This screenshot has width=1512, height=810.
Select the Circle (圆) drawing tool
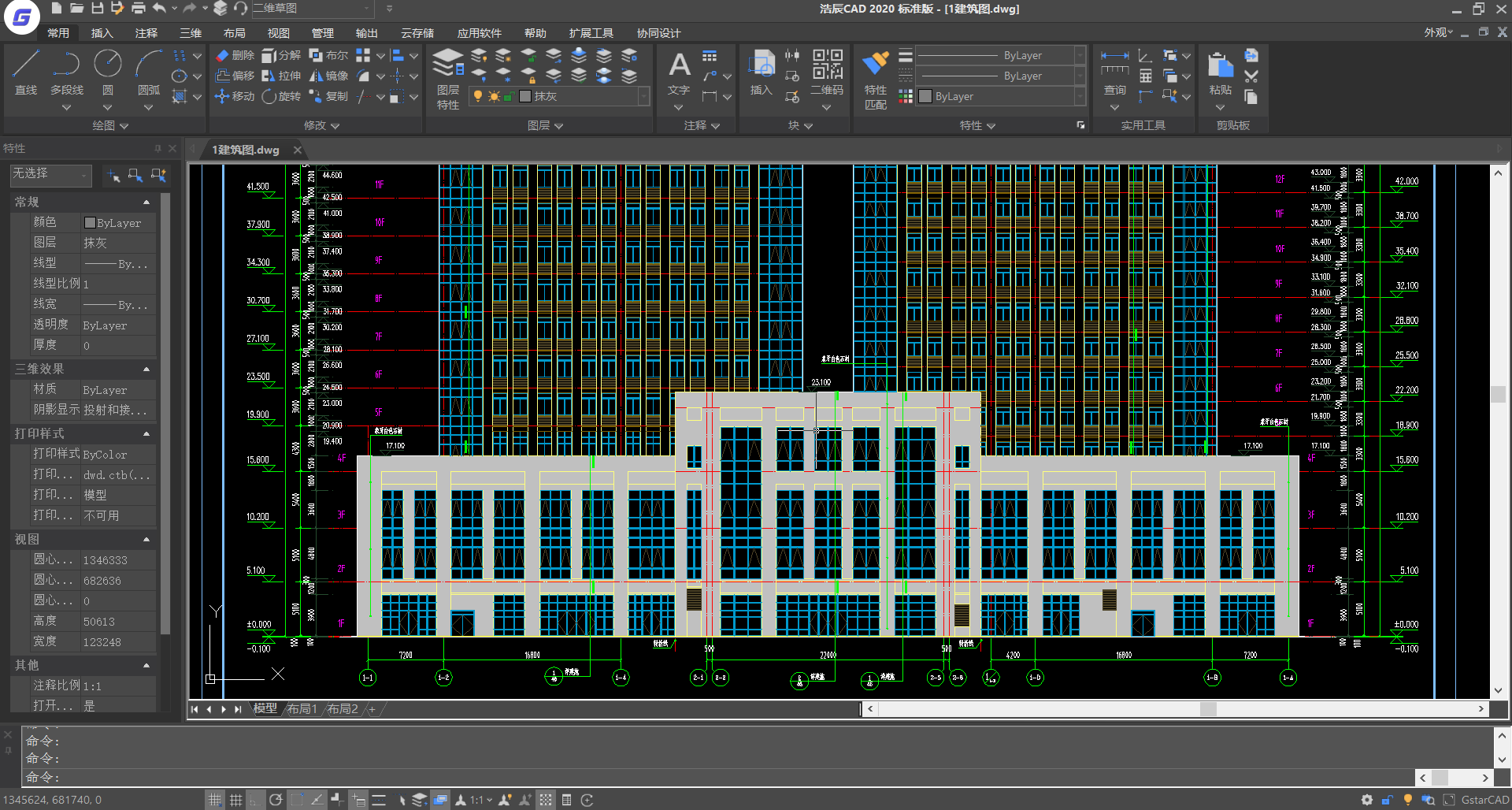coord(108,72)
